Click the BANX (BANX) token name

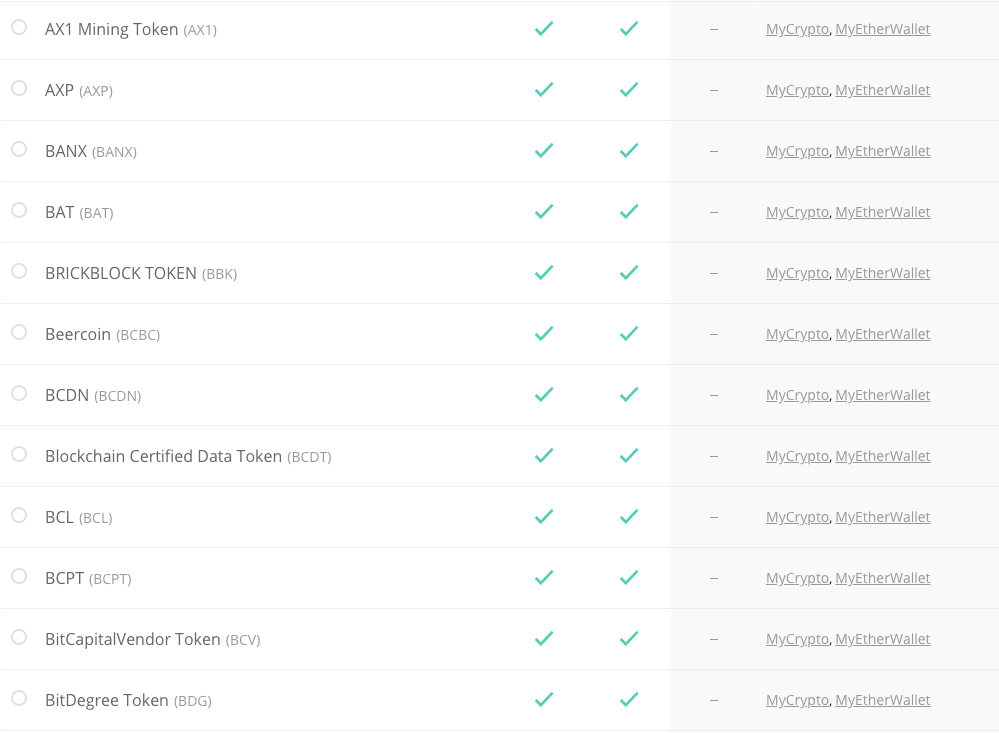point(91,151)
